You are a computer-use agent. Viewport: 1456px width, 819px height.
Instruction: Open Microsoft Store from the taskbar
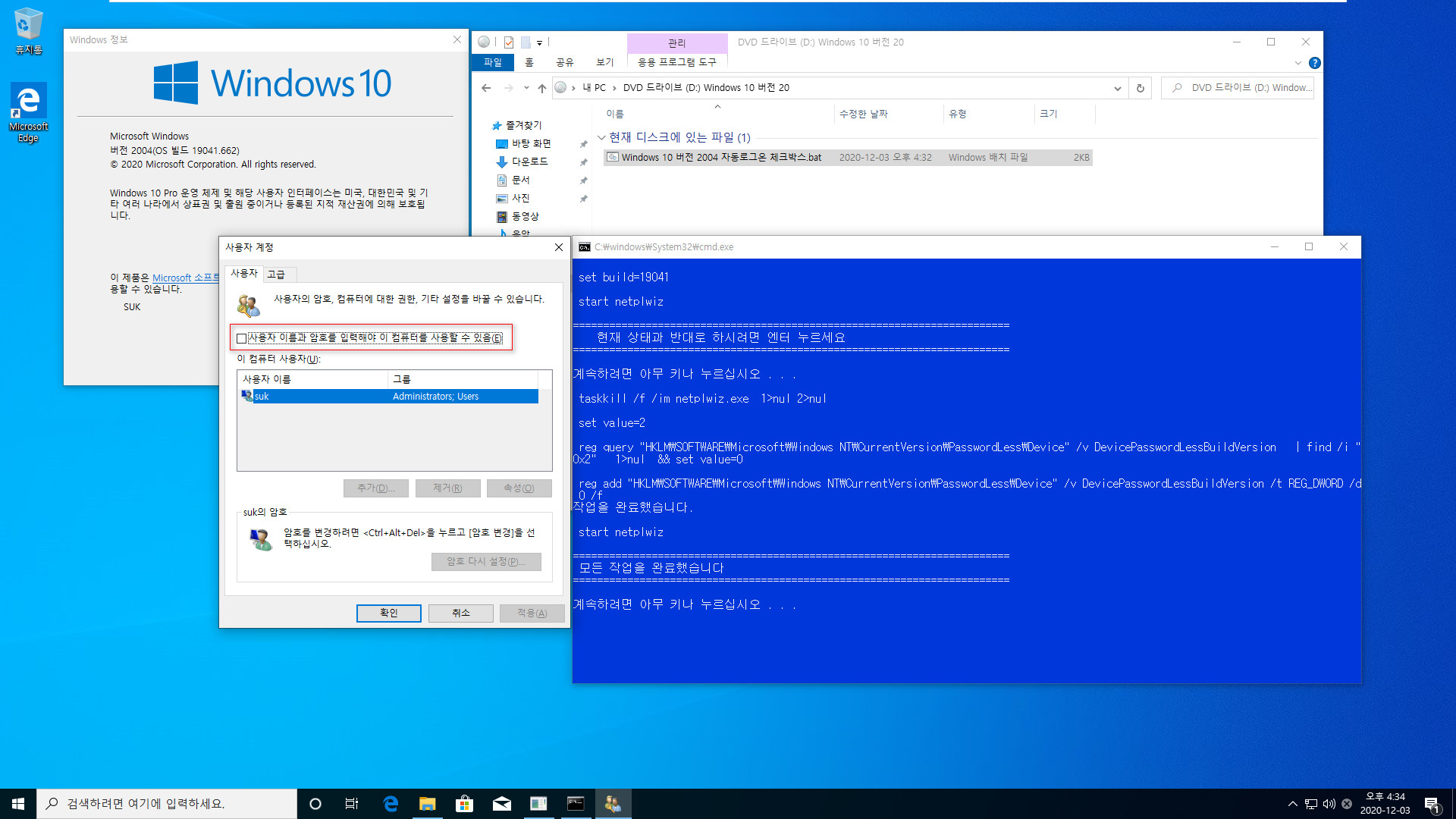pyautogui.click(x=464, y=804)
